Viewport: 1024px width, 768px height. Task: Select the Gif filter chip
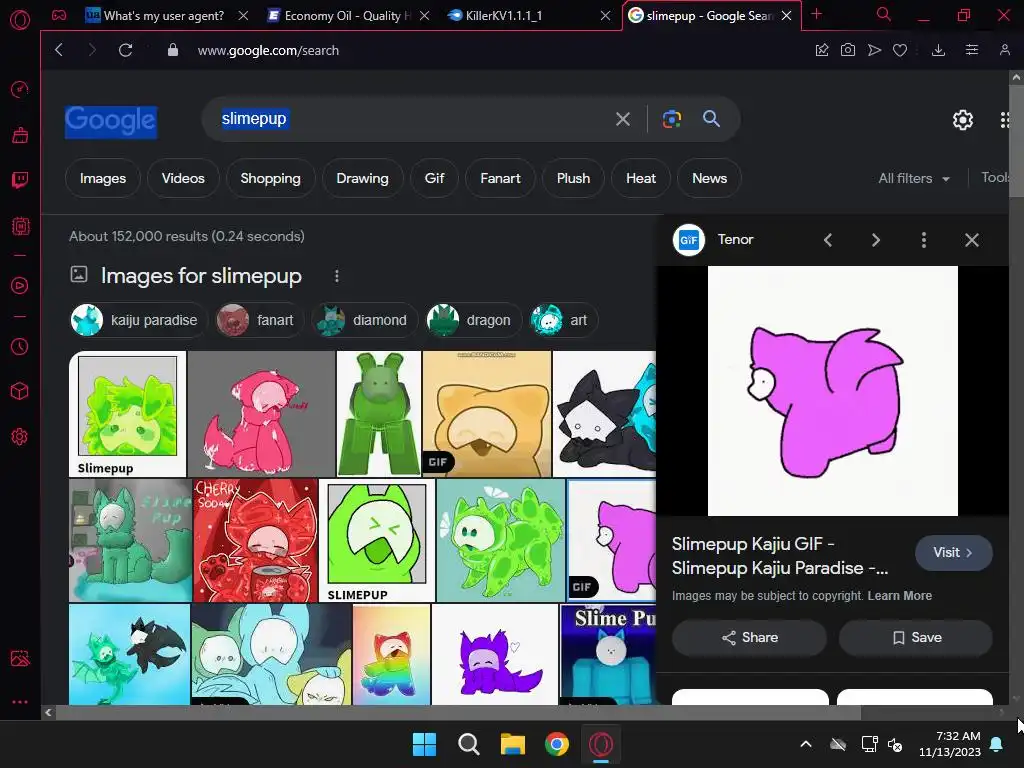coord(434,178)
